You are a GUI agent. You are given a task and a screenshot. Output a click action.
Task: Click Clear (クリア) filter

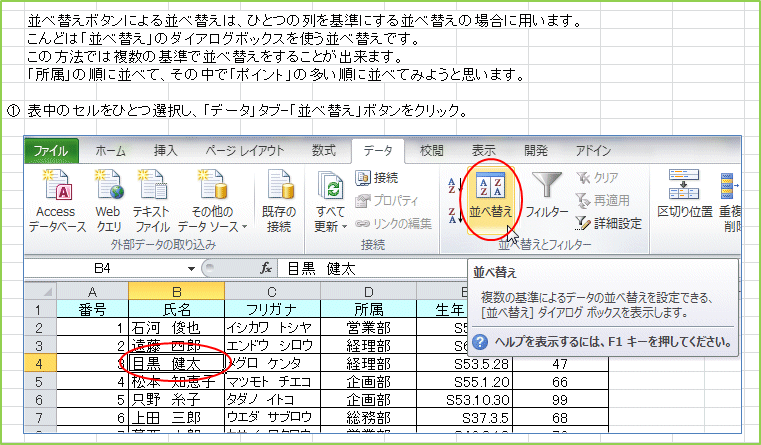pos(597,178)
